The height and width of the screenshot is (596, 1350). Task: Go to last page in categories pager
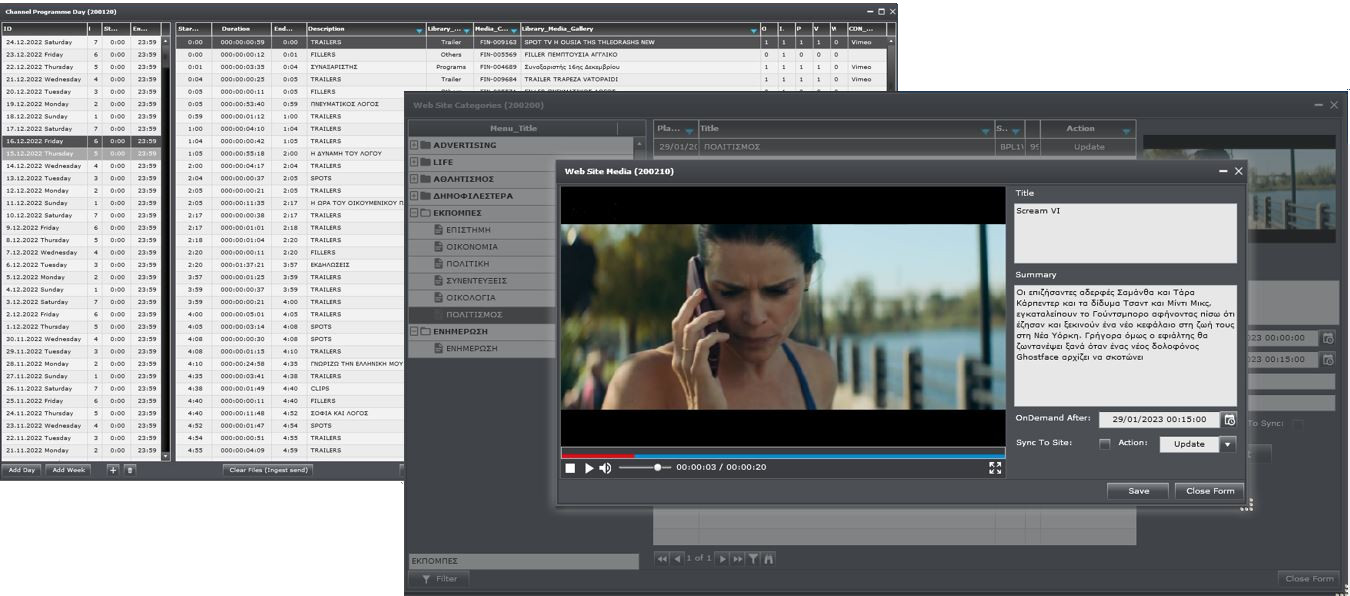[738, 558]
